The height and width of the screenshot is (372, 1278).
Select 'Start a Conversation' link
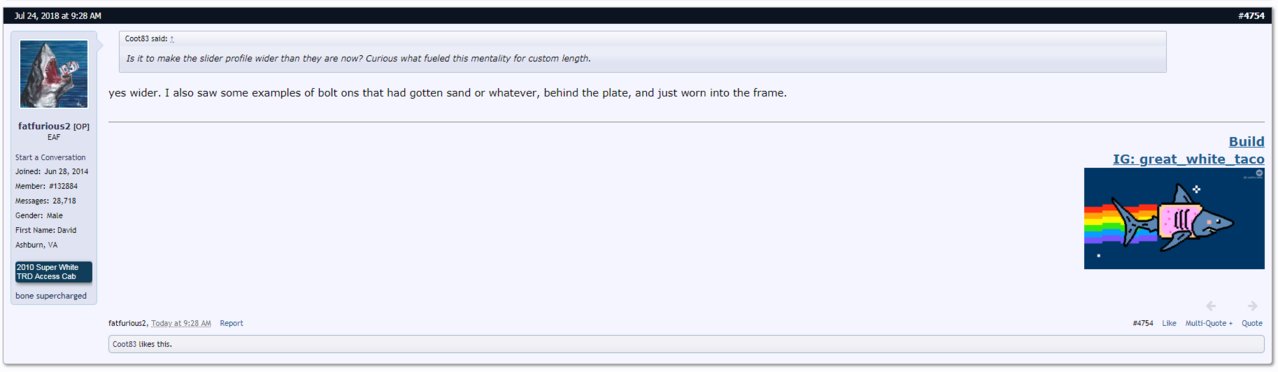coord(50,157)
